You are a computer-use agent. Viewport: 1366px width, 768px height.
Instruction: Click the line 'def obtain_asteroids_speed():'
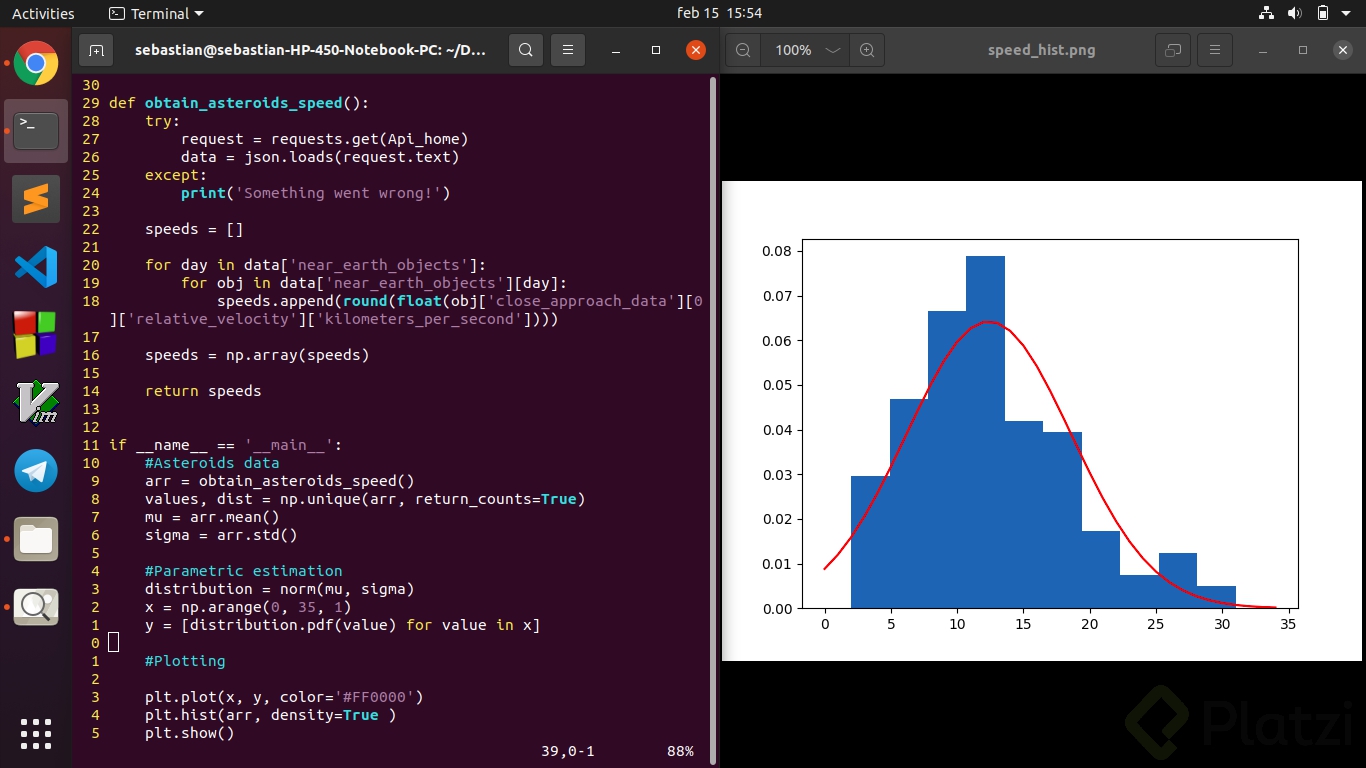click(x=239, y=103)
